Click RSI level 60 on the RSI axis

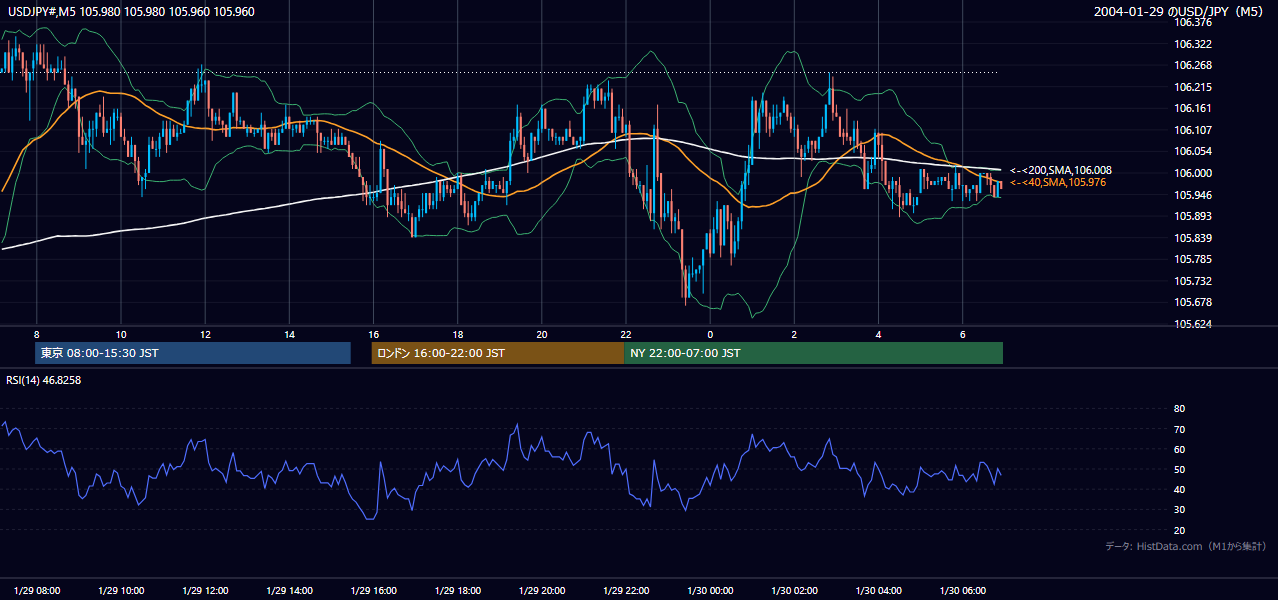(1179, 449)
